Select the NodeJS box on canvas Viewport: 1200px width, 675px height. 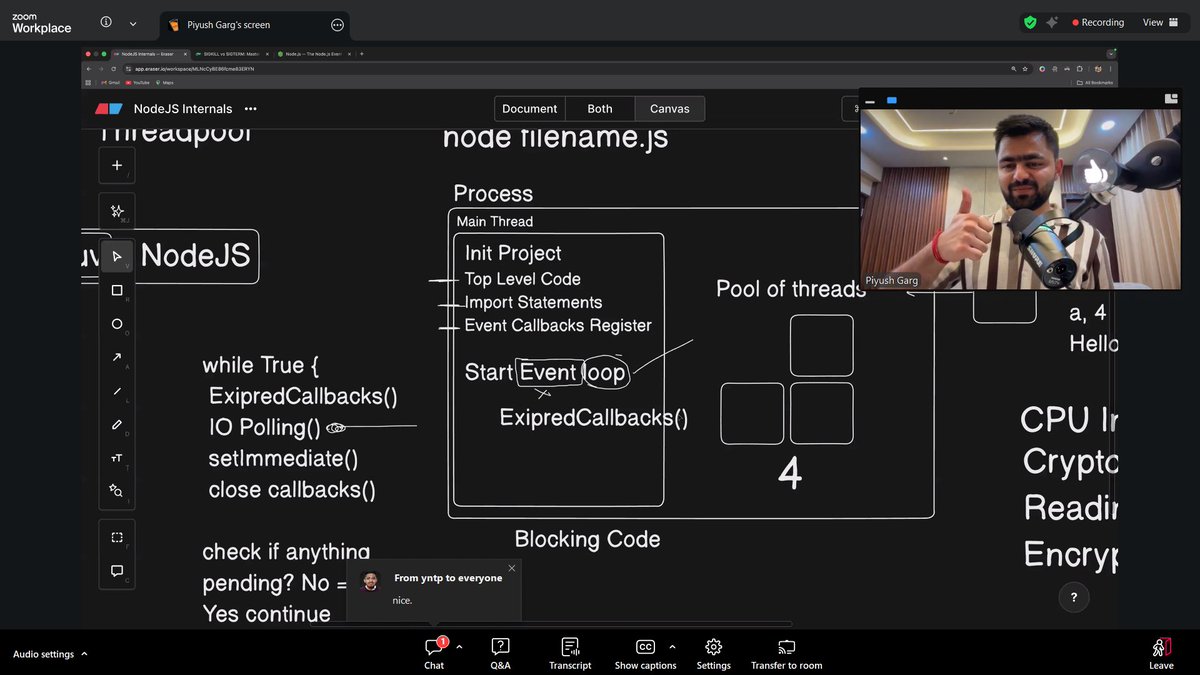coord(195,256)
